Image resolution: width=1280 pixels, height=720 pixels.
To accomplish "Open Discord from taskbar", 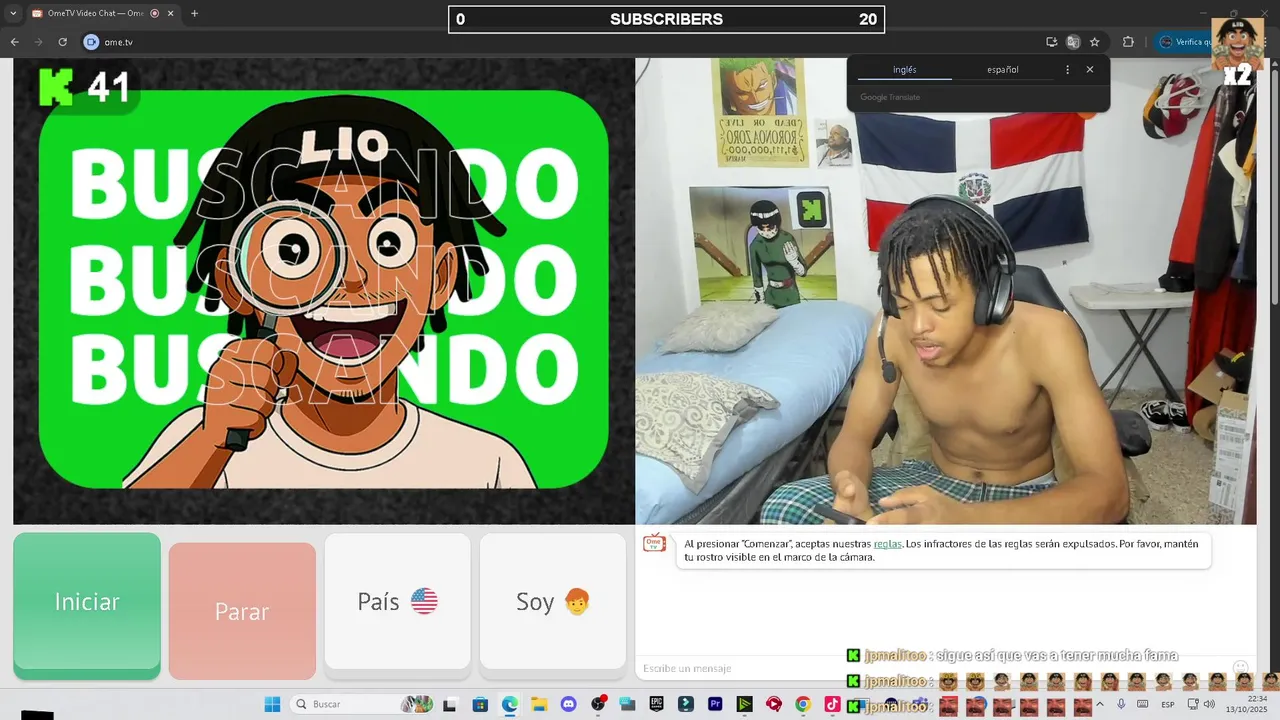I will (568, 704).
